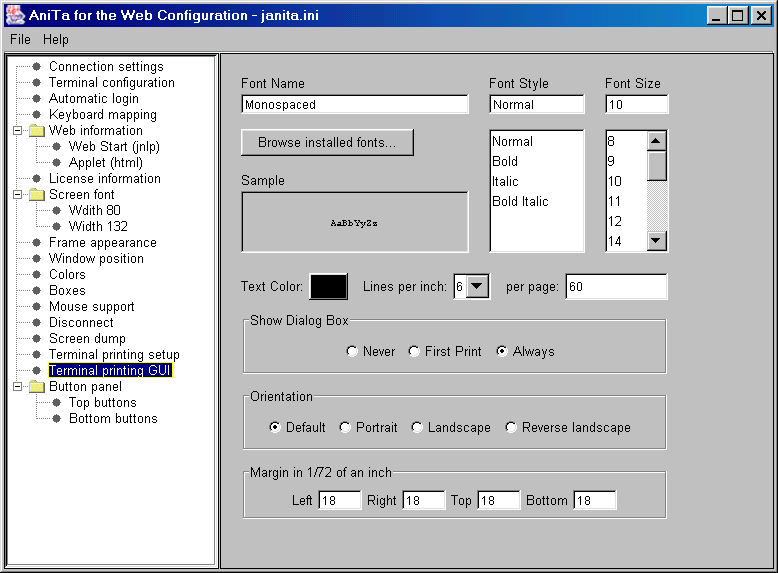Collapse the Screen font tree node

17,195
